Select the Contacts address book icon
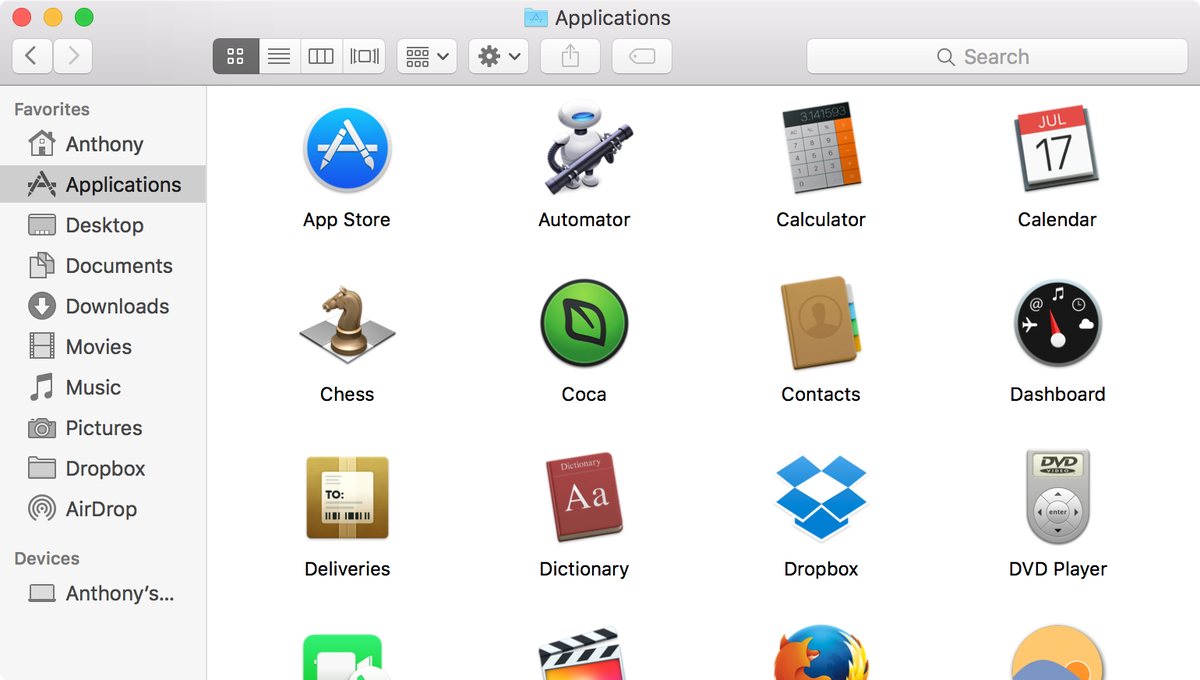Viewport: 1200px width, 680px height. [821, 322]
